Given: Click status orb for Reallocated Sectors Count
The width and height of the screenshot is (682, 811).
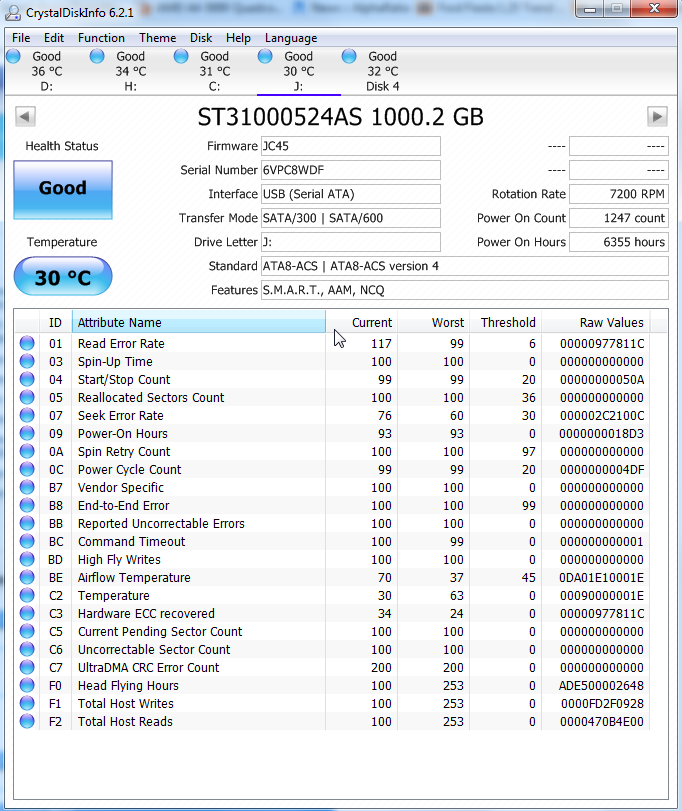Looking at the screenshot, I should pyautogui.click(x=27, y=397).
